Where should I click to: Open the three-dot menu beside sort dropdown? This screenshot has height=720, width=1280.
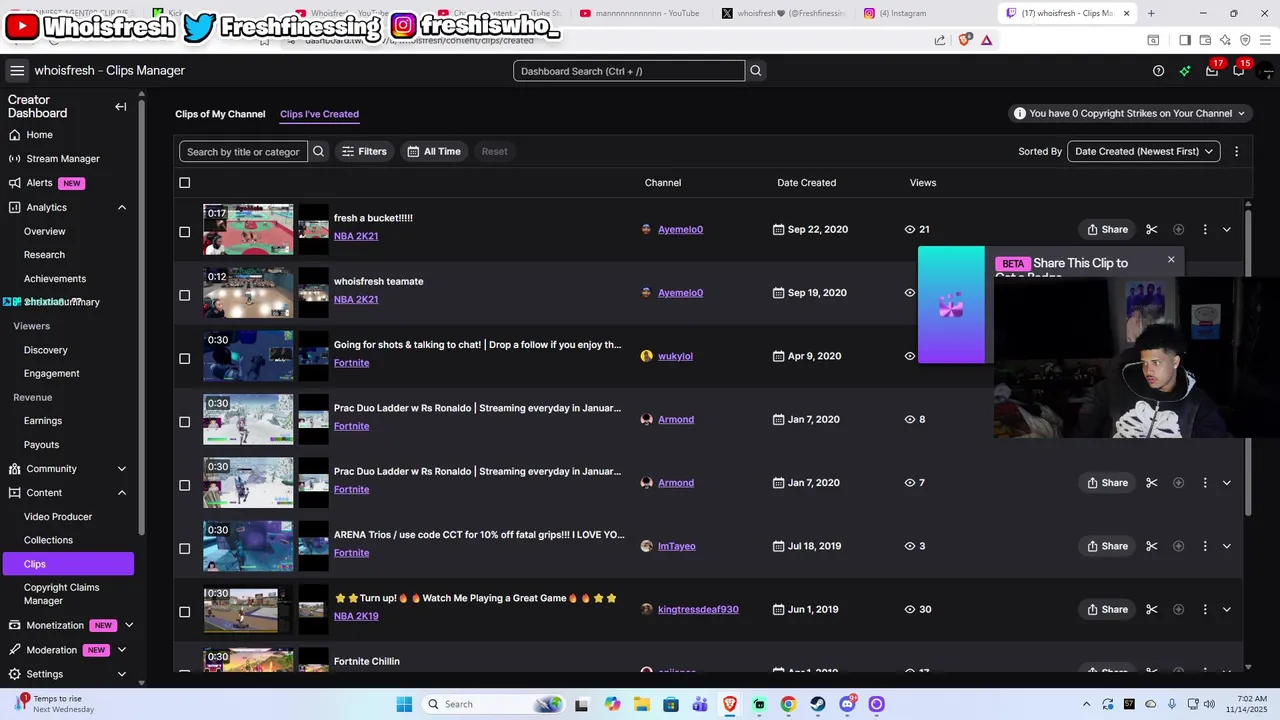click(1236, 151)
